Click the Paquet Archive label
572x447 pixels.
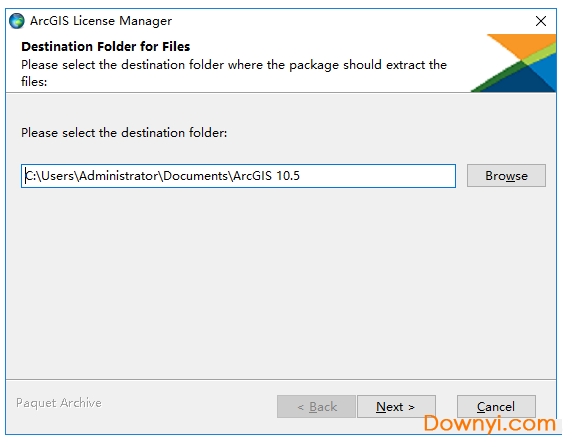pos(59,403)
